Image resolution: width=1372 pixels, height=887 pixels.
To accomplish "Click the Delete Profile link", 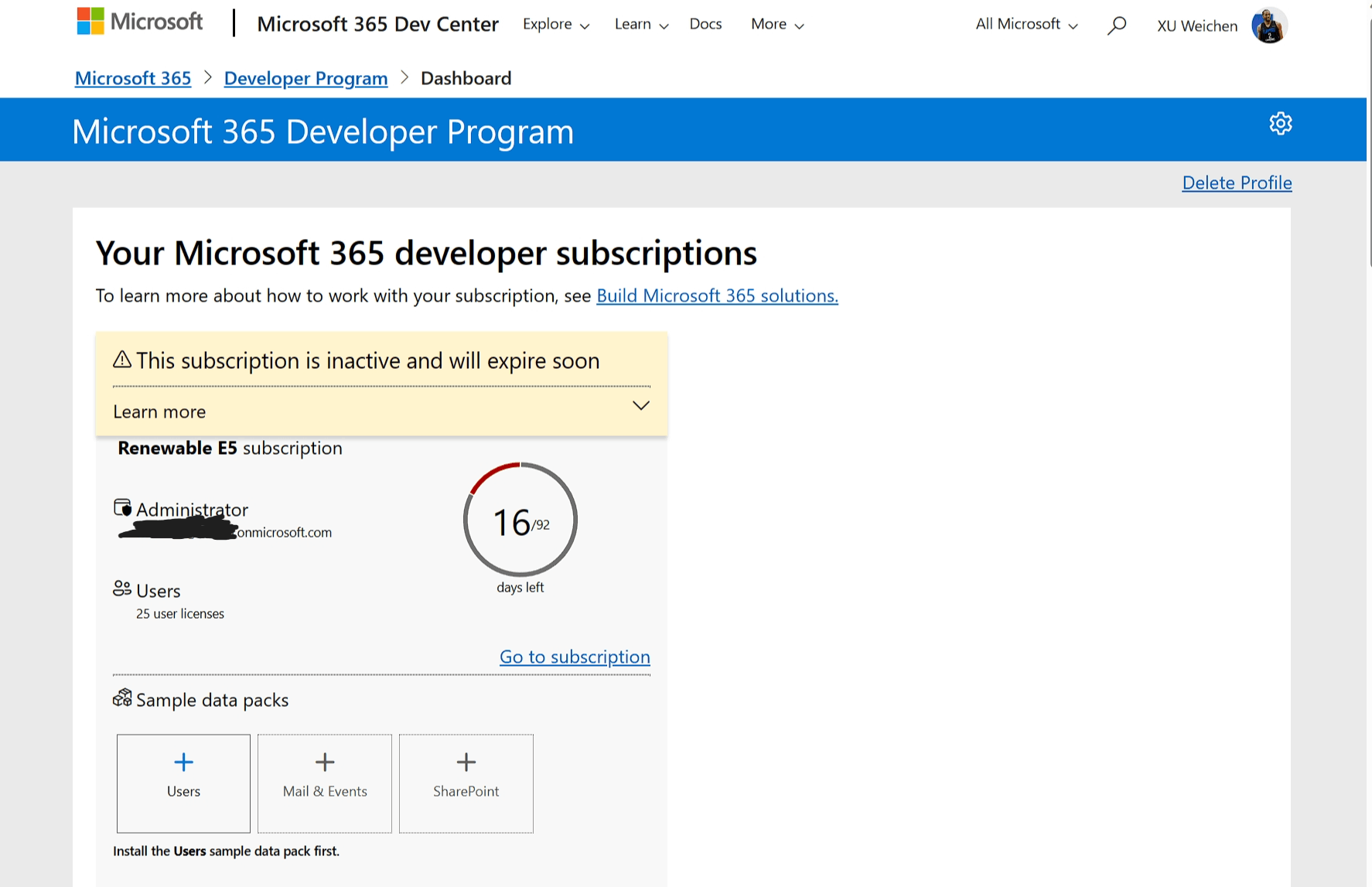I will (1237, 183).
